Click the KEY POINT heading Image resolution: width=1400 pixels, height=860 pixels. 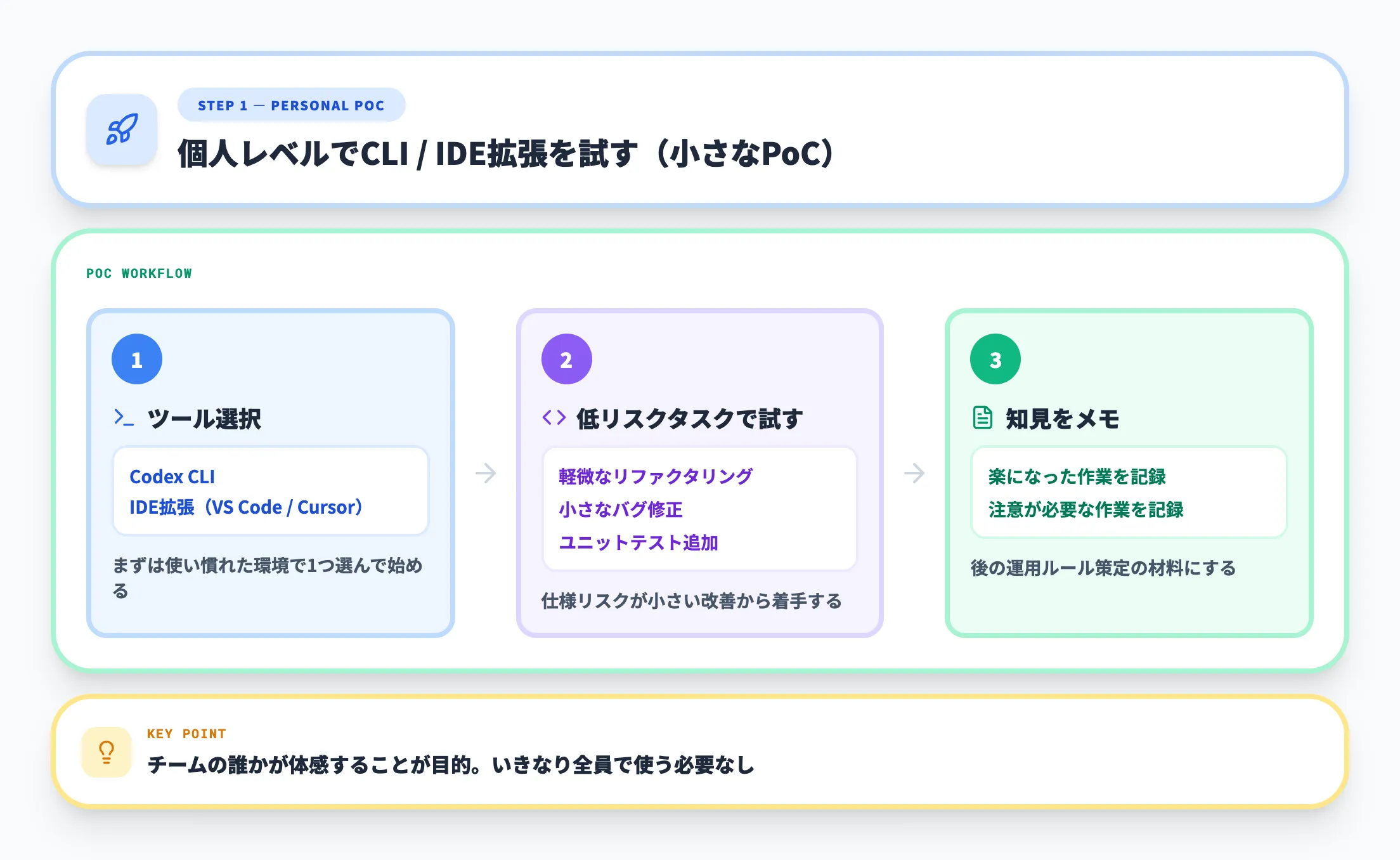(x=186, y=733)
